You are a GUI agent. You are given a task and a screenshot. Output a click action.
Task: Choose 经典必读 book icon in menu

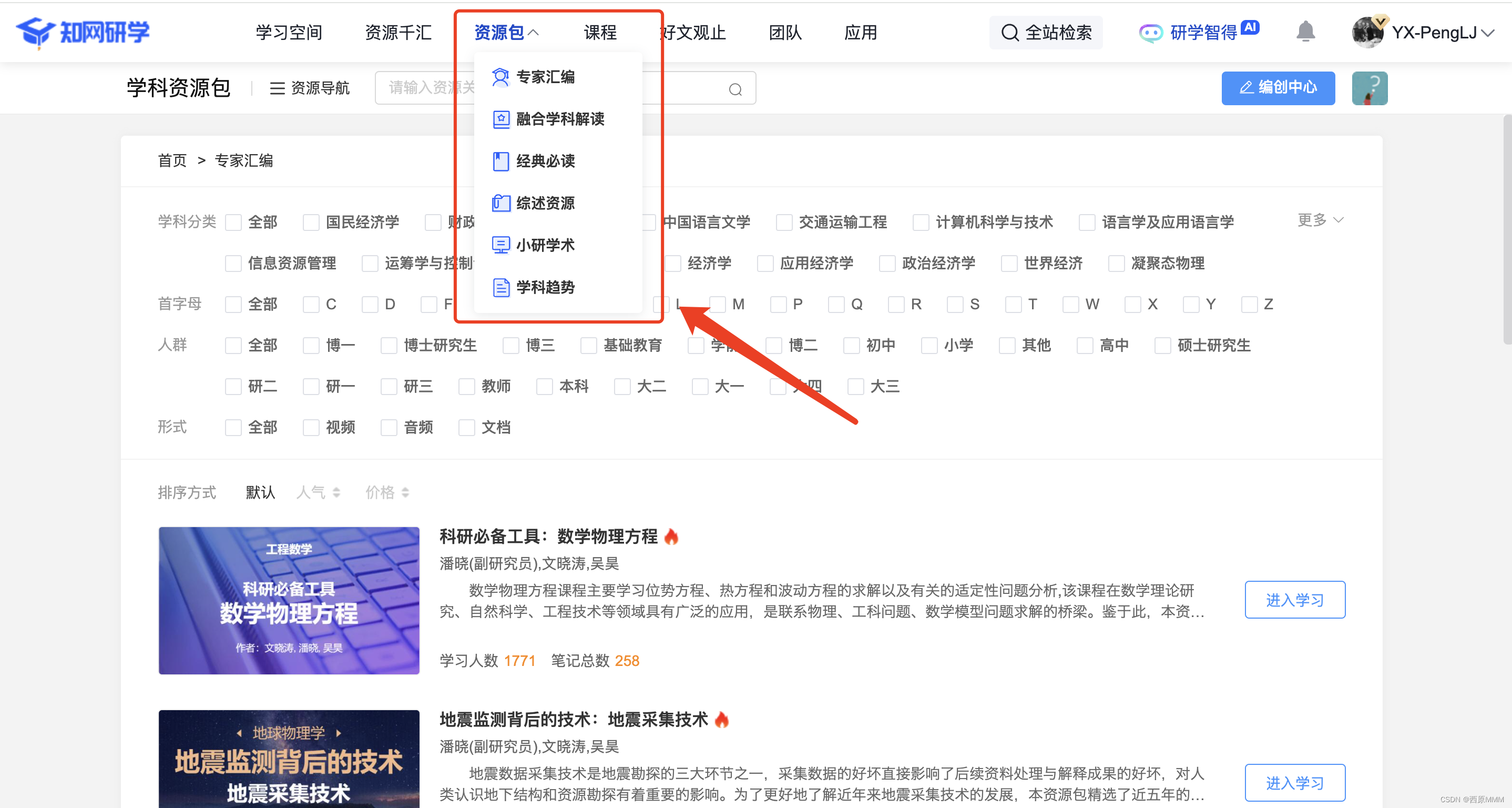500,161
